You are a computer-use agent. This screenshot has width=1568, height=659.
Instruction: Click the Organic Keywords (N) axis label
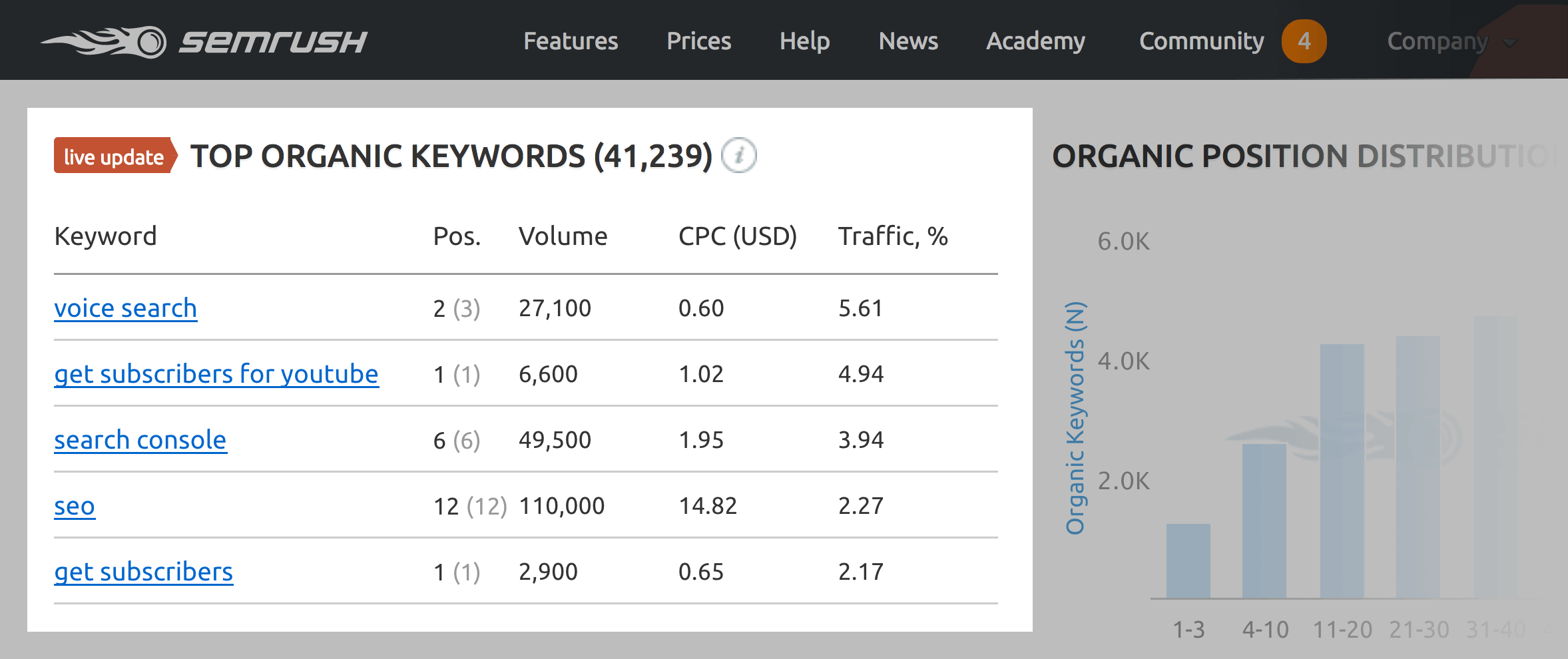[x=1075, y=418]
